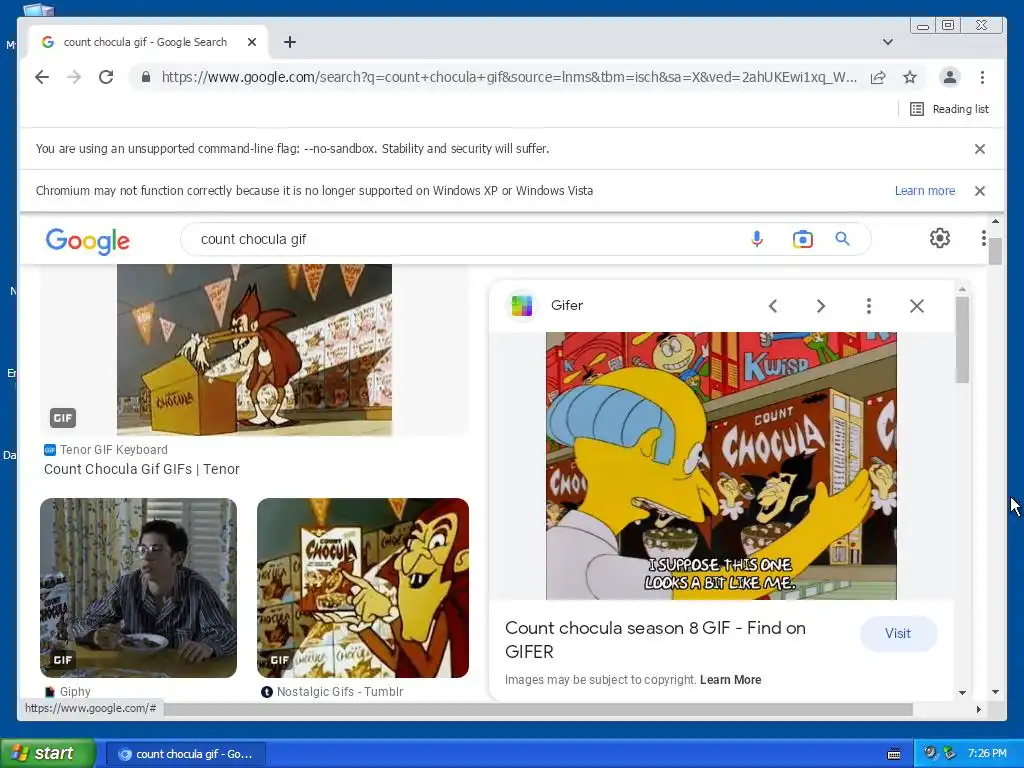Search by image with camera icon
Image resolution: width=1024 pixels, height=768 pixels.
click(803, 239)
